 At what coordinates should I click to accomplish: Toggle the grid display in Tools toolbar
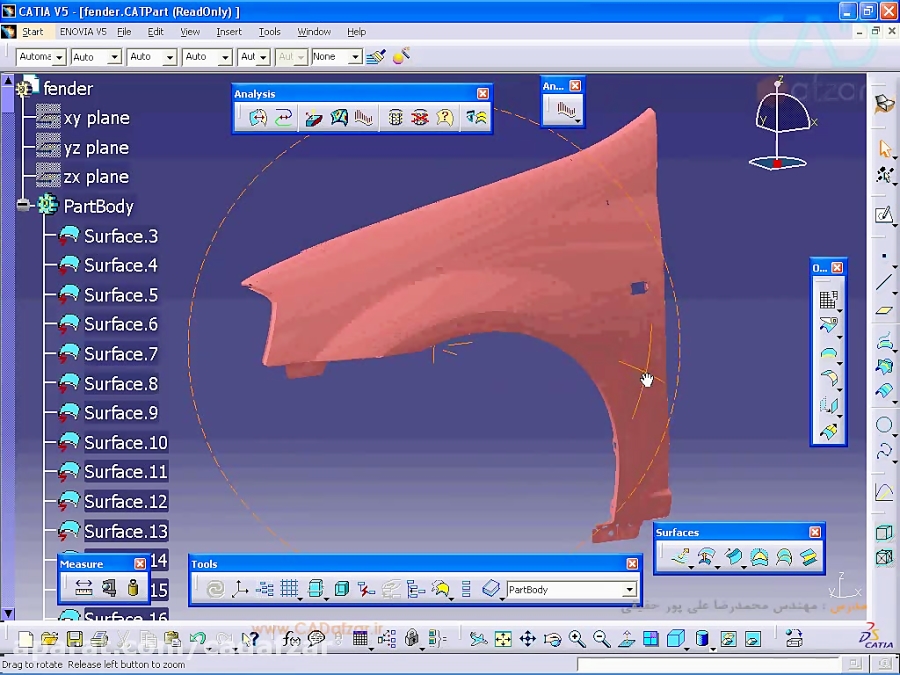(290, 589)
